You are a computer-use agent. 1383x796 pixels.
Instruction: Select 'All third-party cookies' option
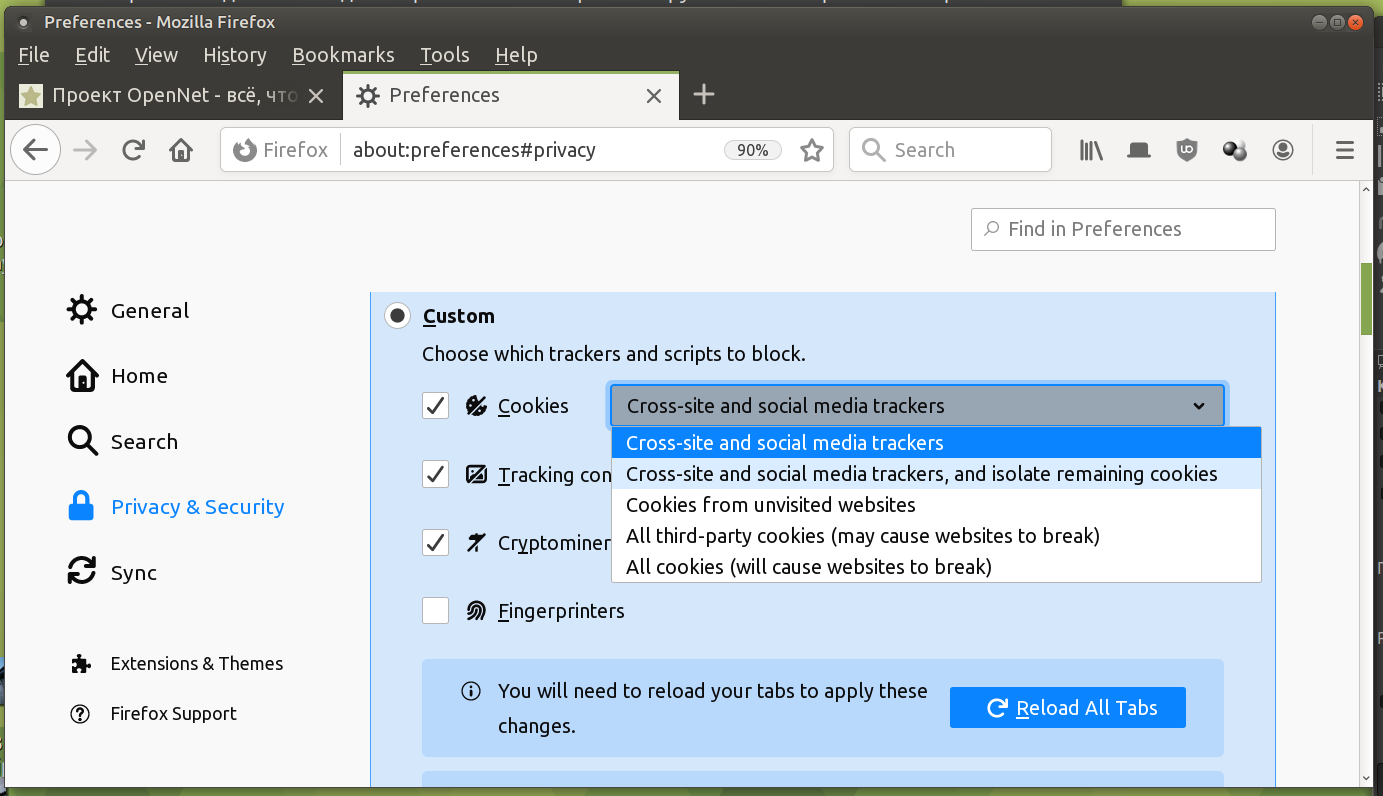[862, 536]
